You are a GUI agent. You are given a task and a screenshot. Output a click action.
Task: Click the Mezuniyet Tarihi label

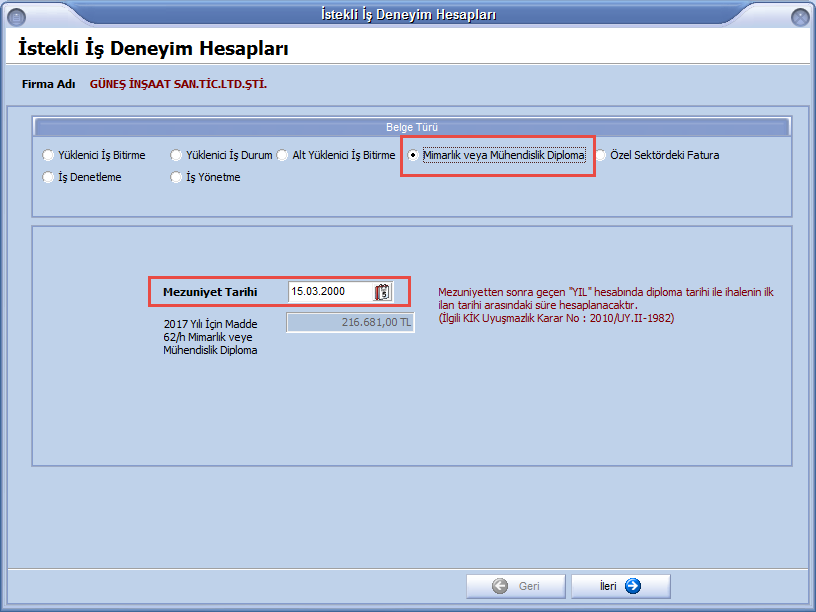(210, 292)
